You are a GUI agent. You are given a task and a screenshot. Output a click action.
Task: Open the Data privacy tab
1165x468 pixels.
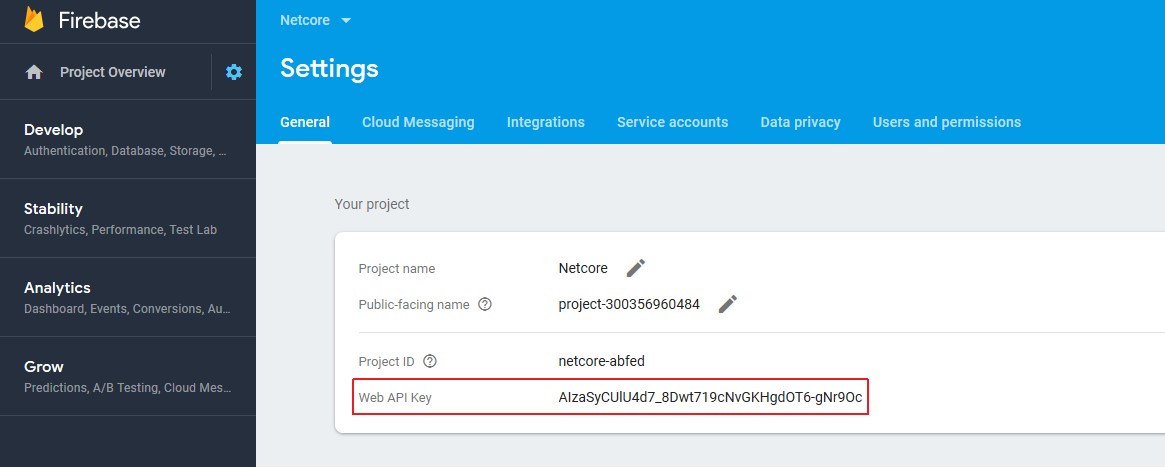click(x=800, y=122)
